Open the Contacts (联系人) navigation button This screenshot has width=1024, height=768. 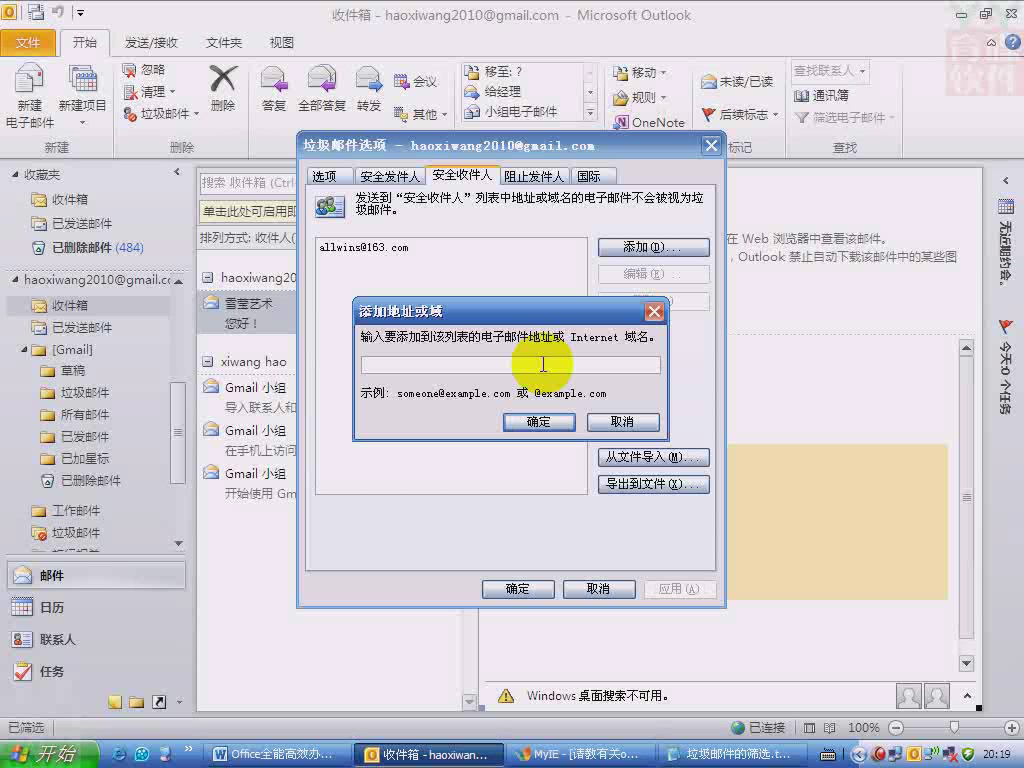tap(97, 639)
